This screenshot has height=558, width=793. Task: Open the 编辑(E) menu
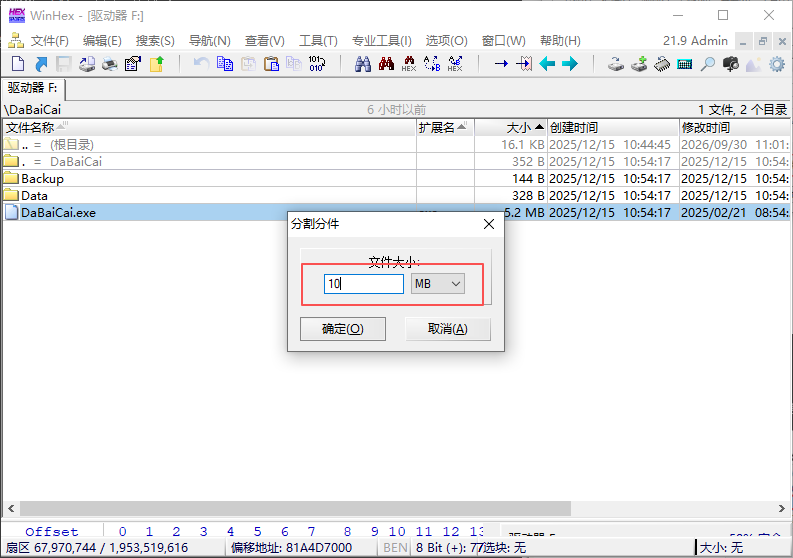pos(102,40)
